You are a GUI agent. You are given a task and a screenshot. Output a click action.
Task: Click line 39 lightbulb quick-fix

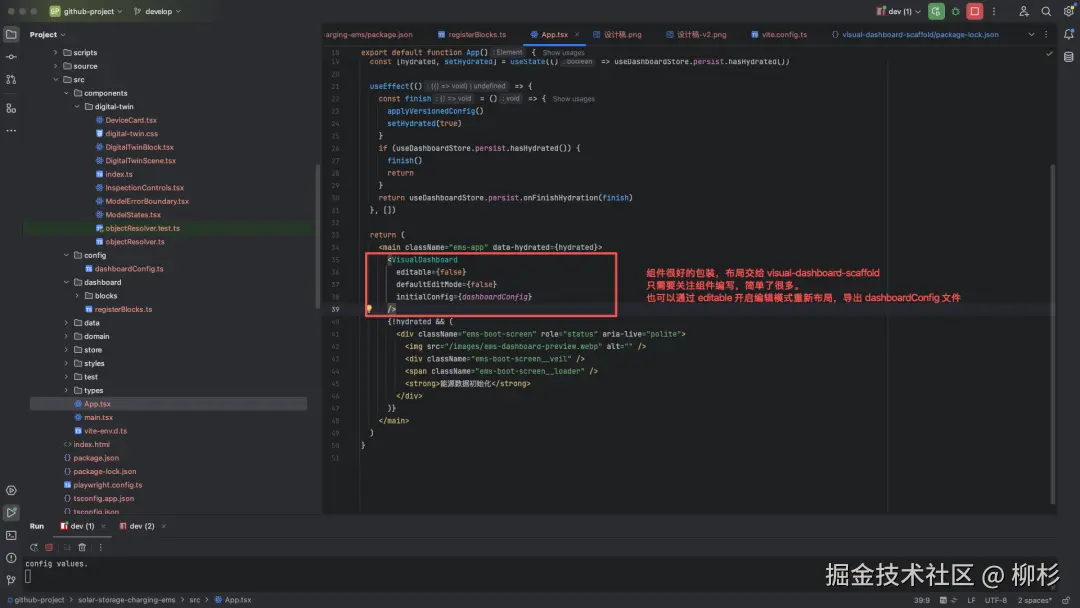pyautogui.click(x=368, y=309)
